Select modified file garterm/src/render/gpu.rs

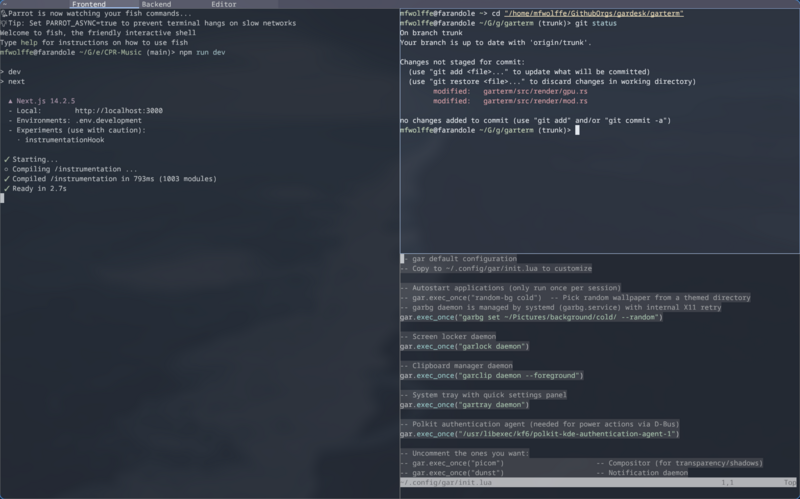click(x=535, y=91)
